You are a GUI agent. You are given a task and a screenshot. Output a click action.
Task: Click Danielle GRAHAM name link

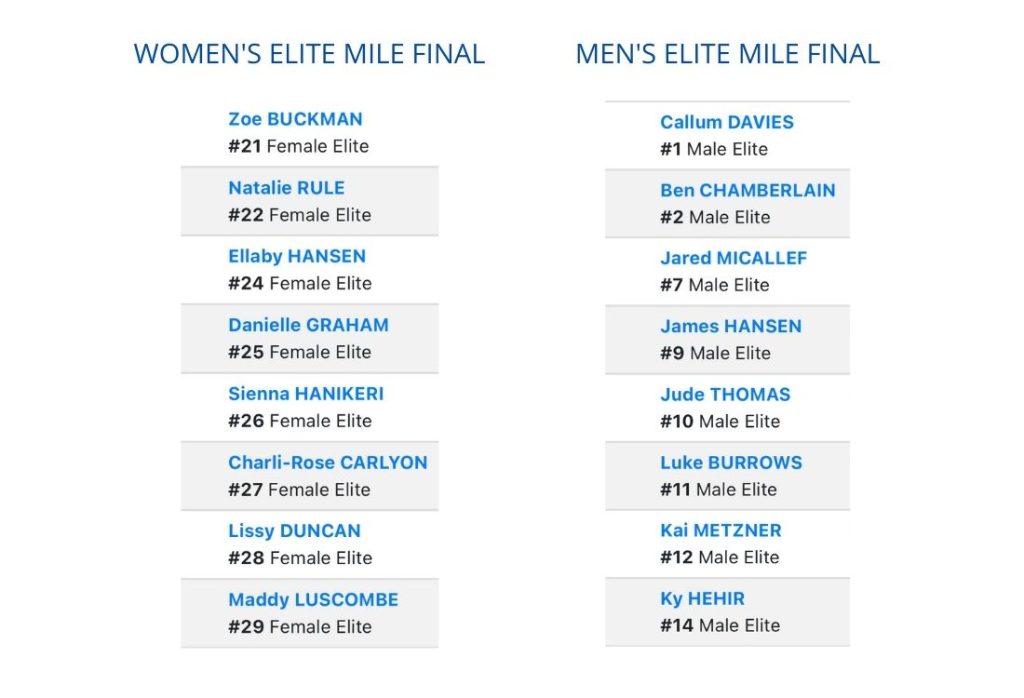(x=308, y=325)
